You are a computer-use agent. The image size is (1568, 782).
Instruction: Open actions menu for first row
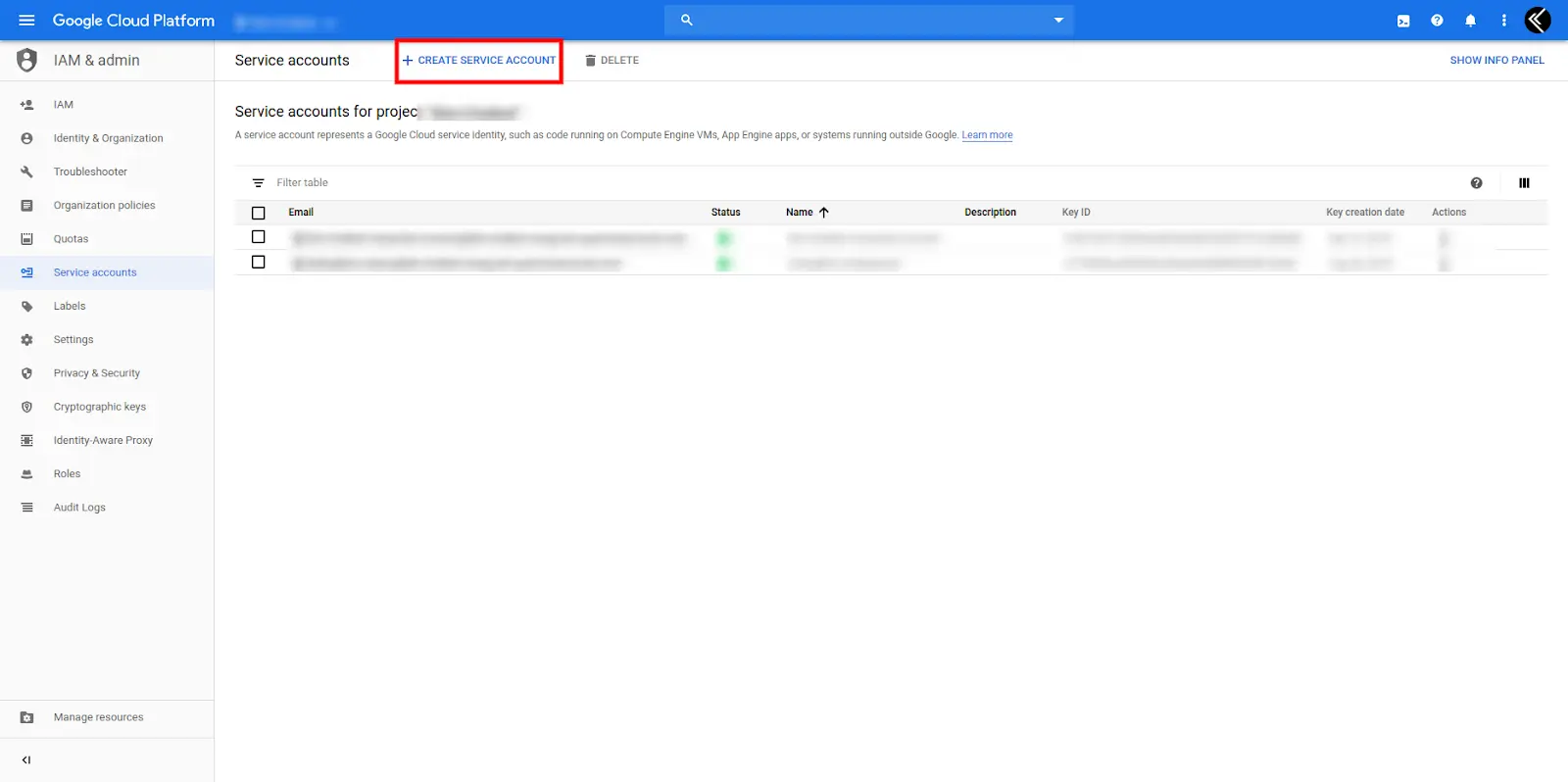coord(1445,238)
